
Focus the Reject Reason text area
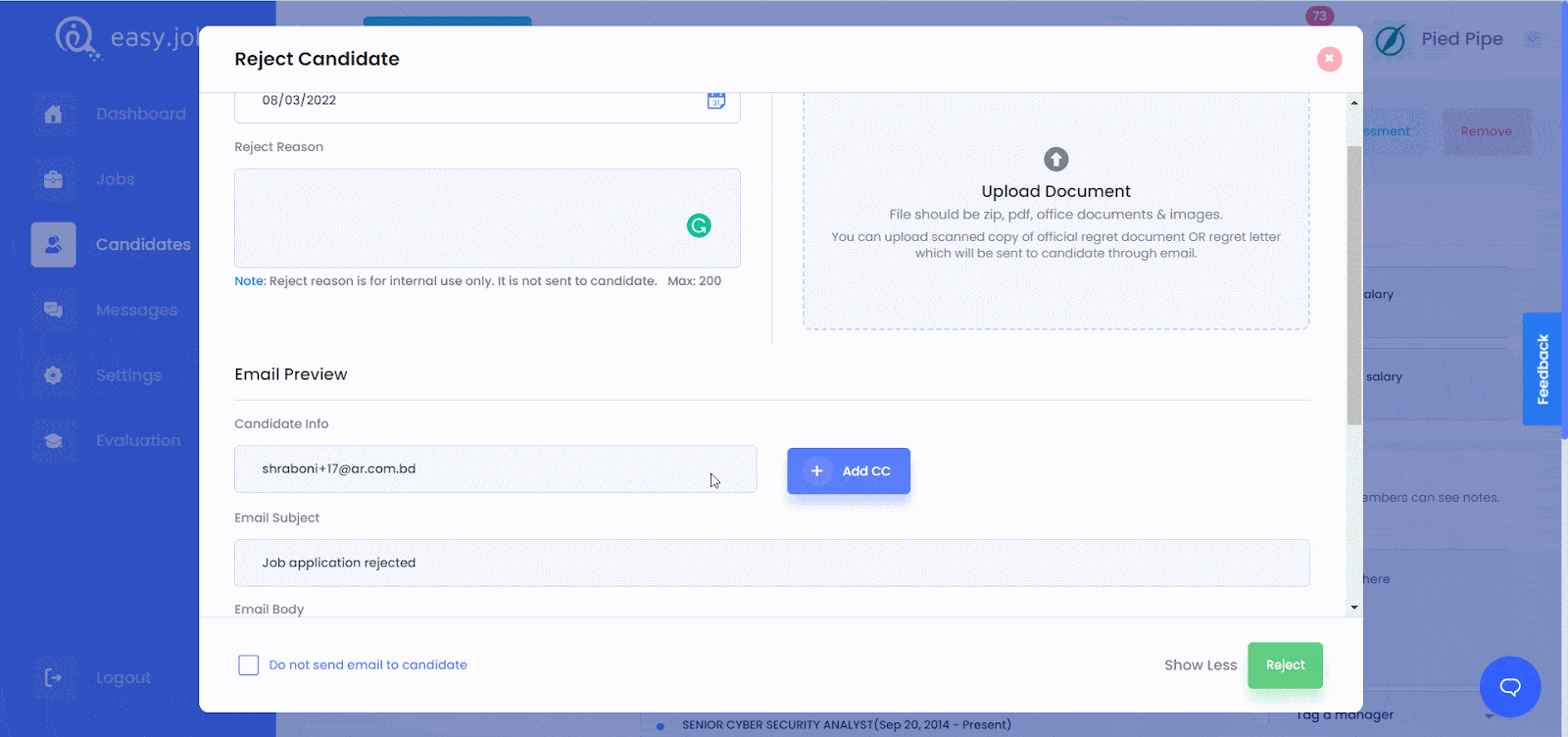pos(487,218)
